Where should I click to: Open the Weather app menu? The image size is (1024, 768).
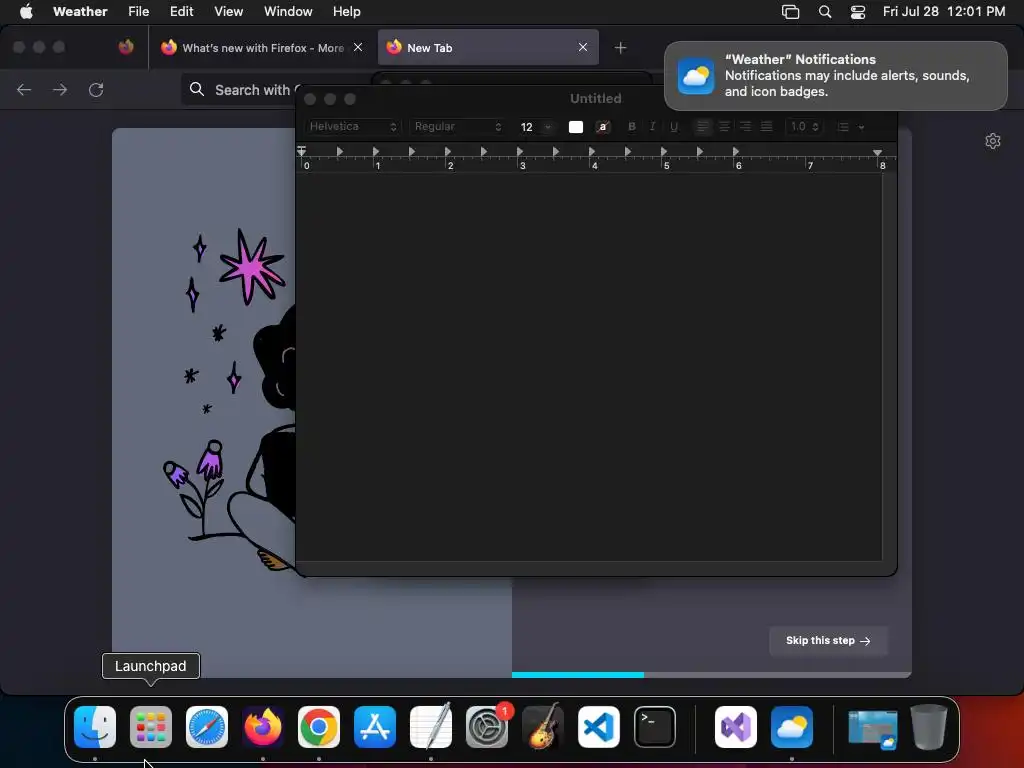(x=80, y=12)
